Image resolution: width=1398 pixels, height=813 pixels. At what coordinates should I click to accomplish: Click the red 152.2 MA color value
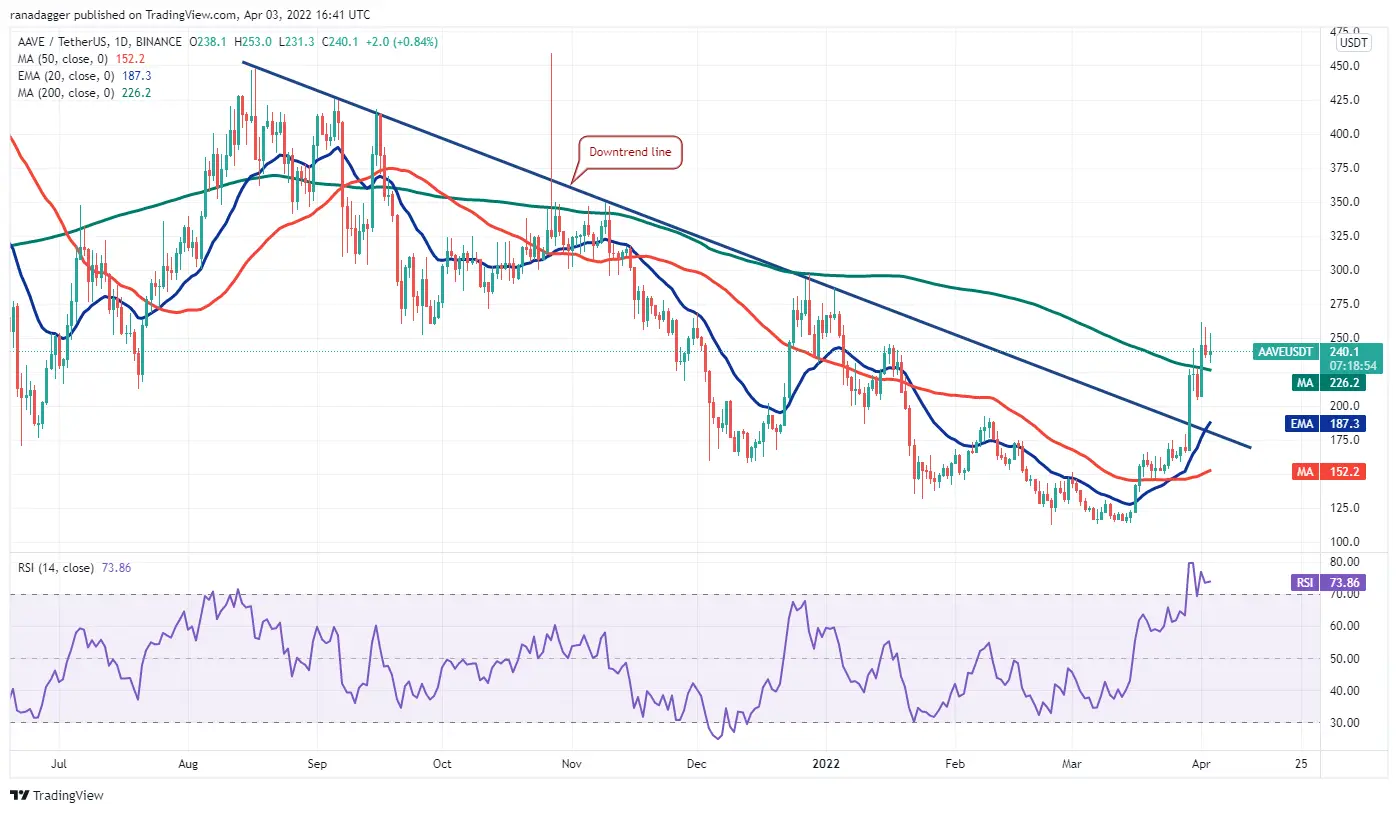136,59
